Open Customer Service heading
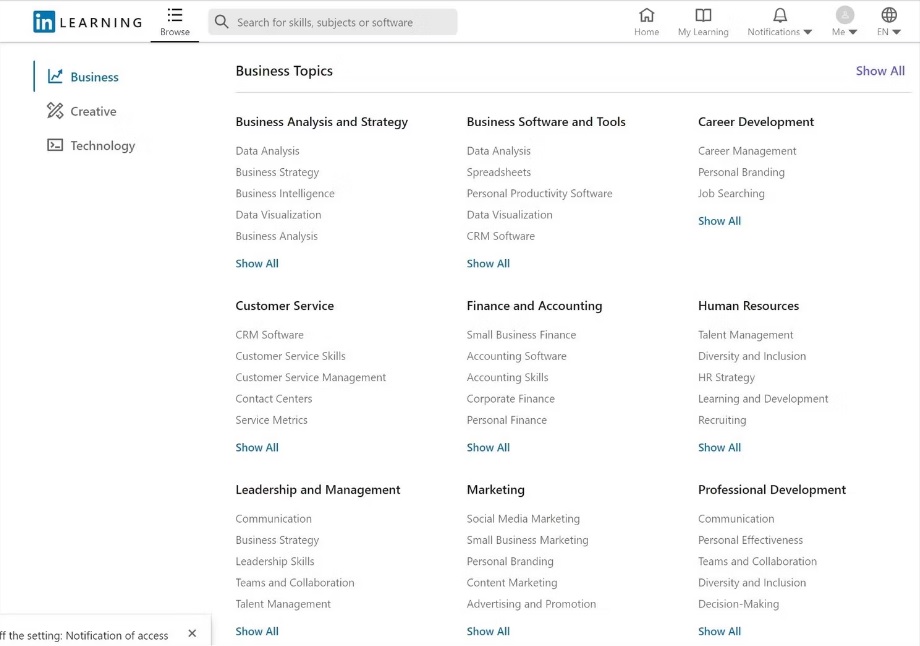920x646 pixels. coord(285,306)
